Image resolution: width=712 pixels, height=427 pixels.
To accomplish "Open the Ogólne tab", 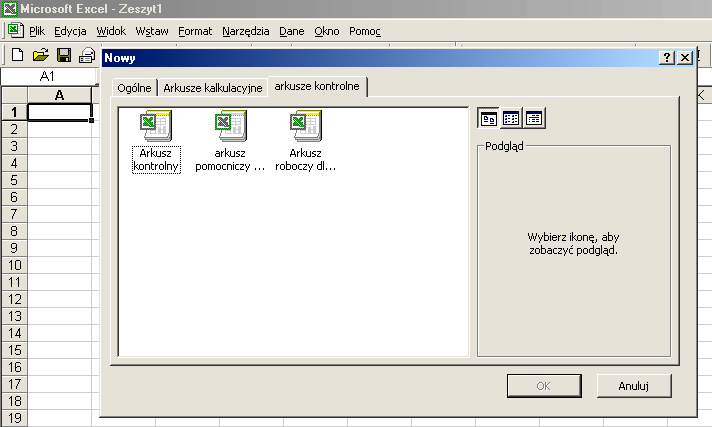I will click(x=134, y=88).
